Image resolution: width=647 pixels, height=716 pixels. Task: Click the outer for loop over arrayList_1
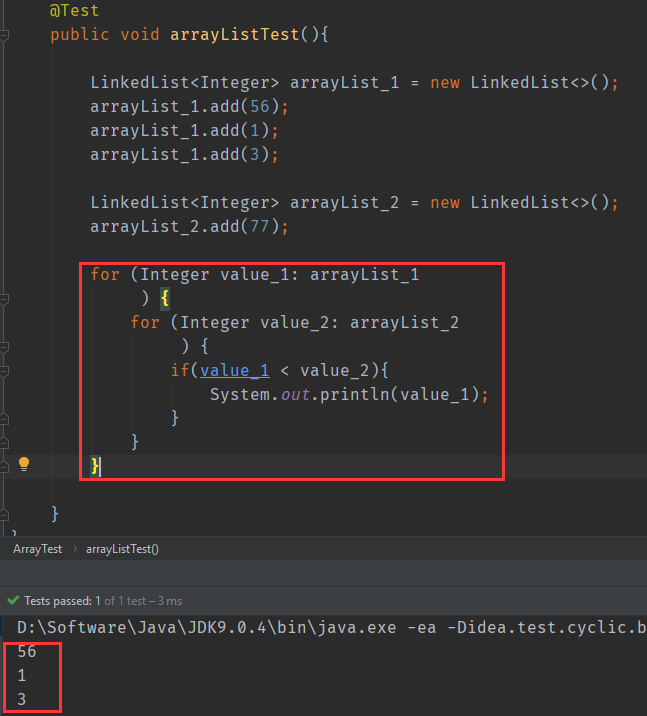254,274
